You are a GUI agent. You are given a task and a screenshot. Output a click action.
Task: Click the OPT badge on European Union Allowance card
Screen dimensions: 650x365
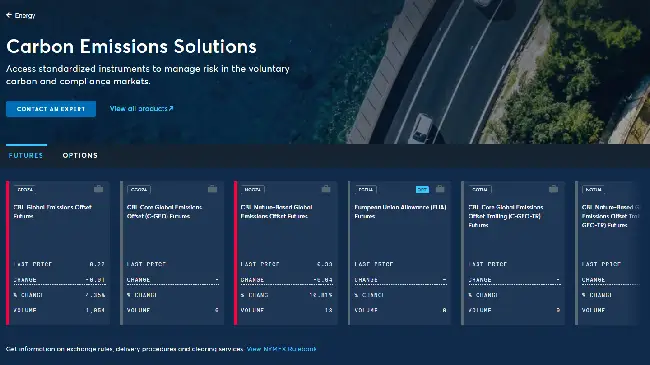[x=422, y=190]
